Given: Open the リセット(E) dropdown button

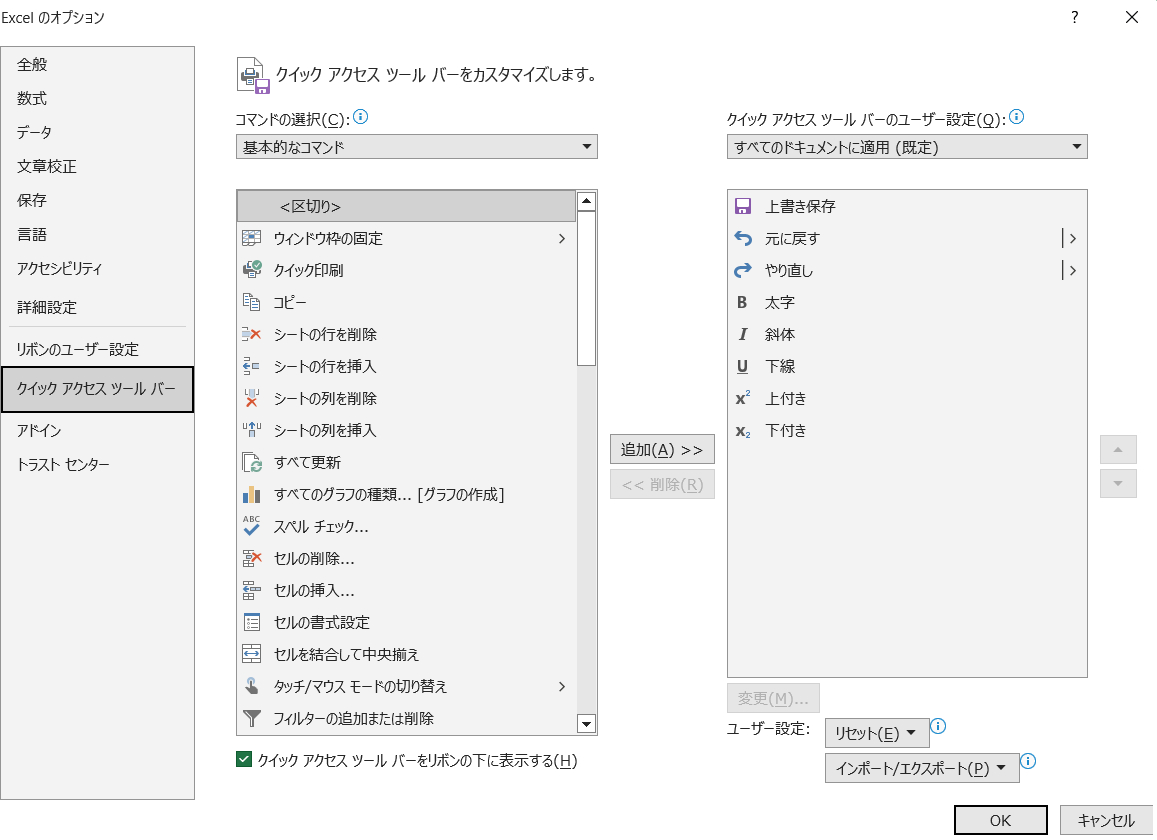Looking at the screenshot, I should [877, 733].
